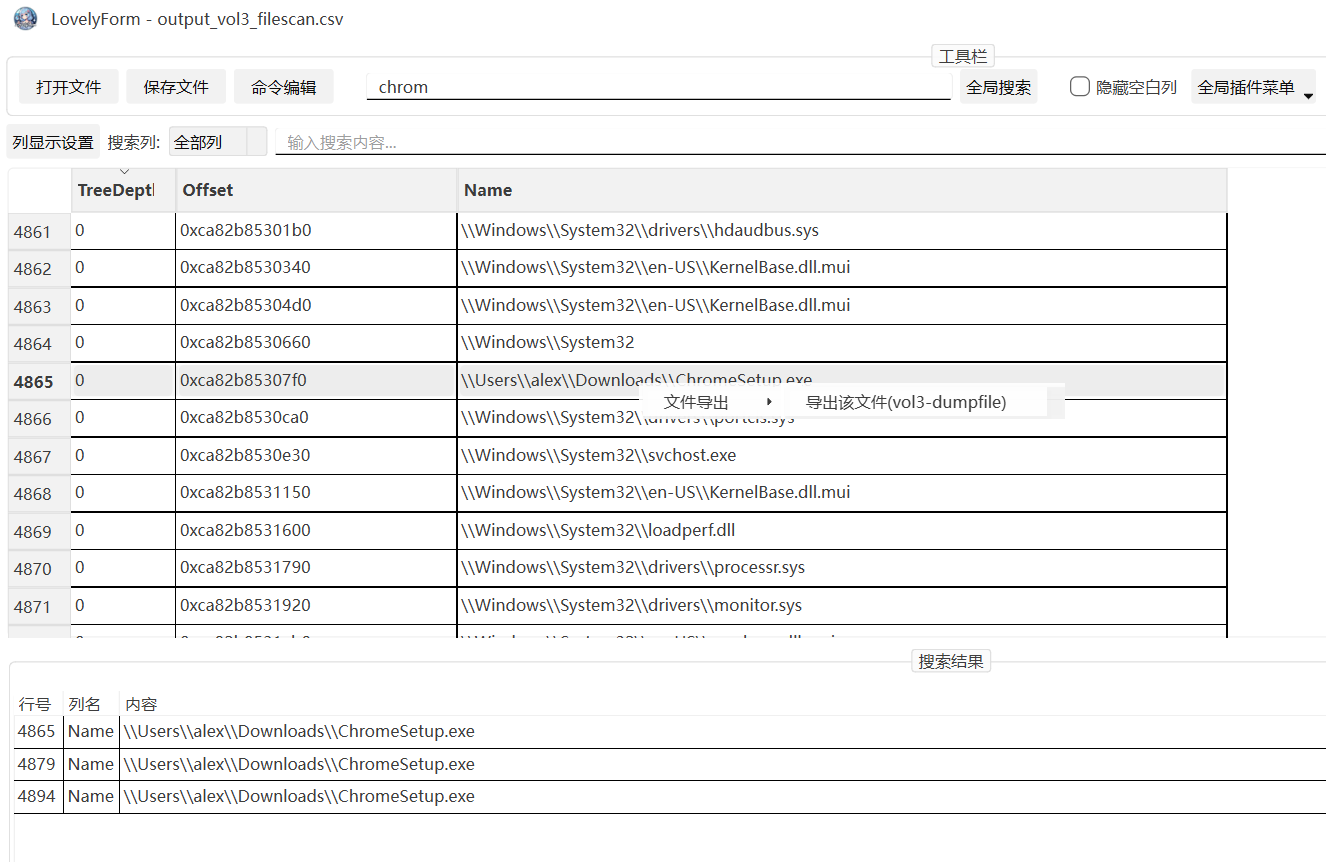Image resolution: width=1326 pixels, height=862 pixels.
Task: Click the processr.sys name cell
Action: pos(842,568)
